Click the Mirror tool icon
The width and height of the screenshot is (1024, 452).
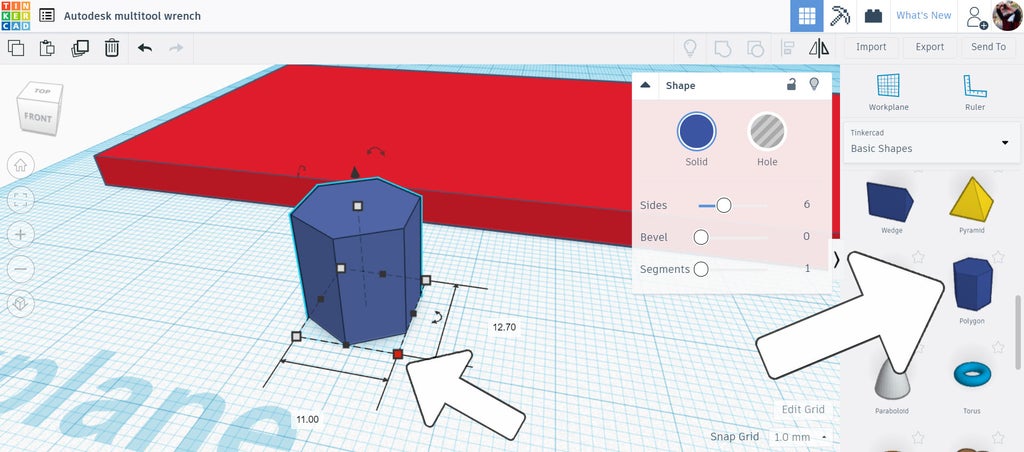(x=818, y=48)
